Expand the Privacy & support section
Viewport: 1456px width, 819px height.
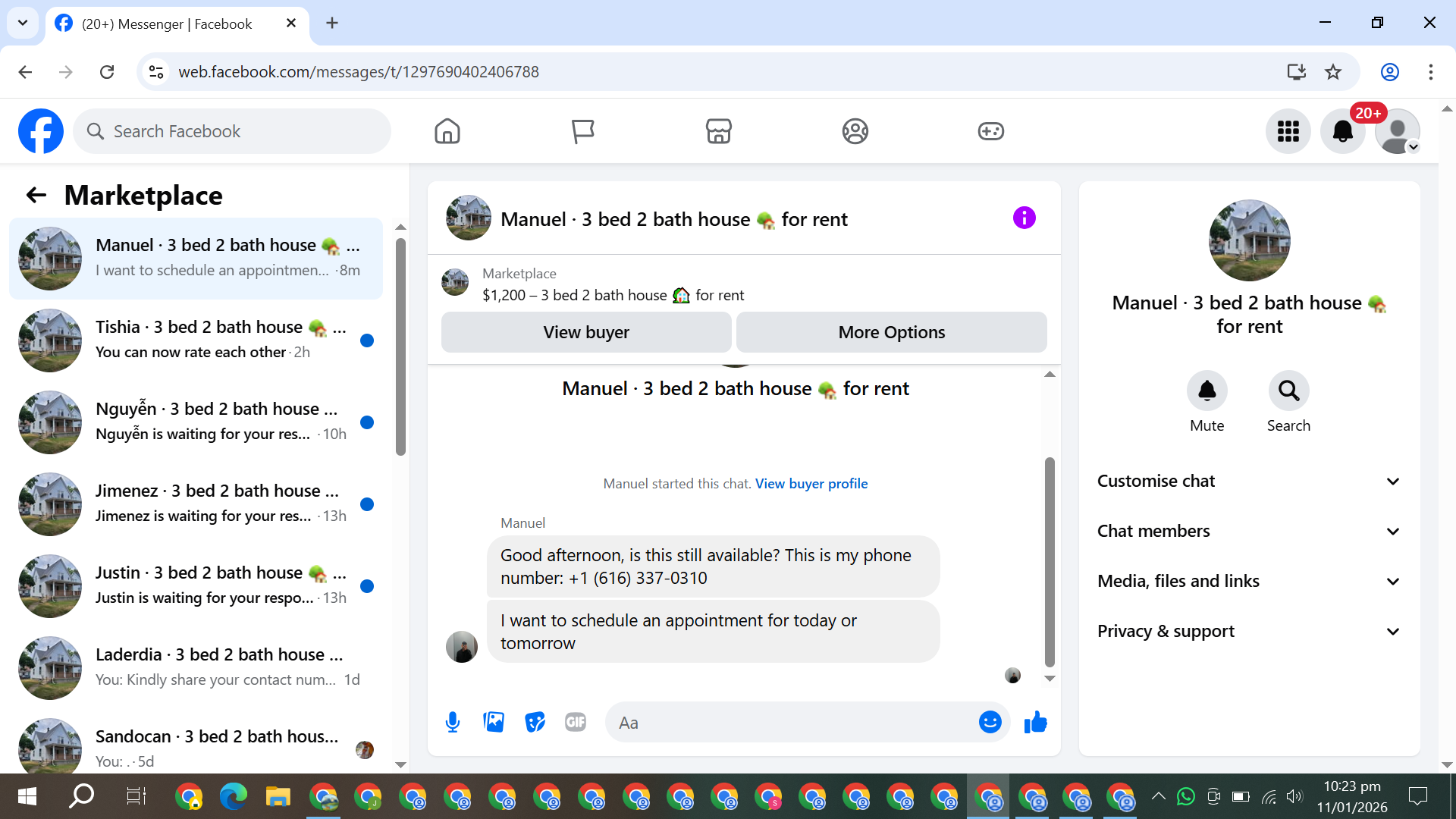pyautogui.click(x=1249, y=632)
